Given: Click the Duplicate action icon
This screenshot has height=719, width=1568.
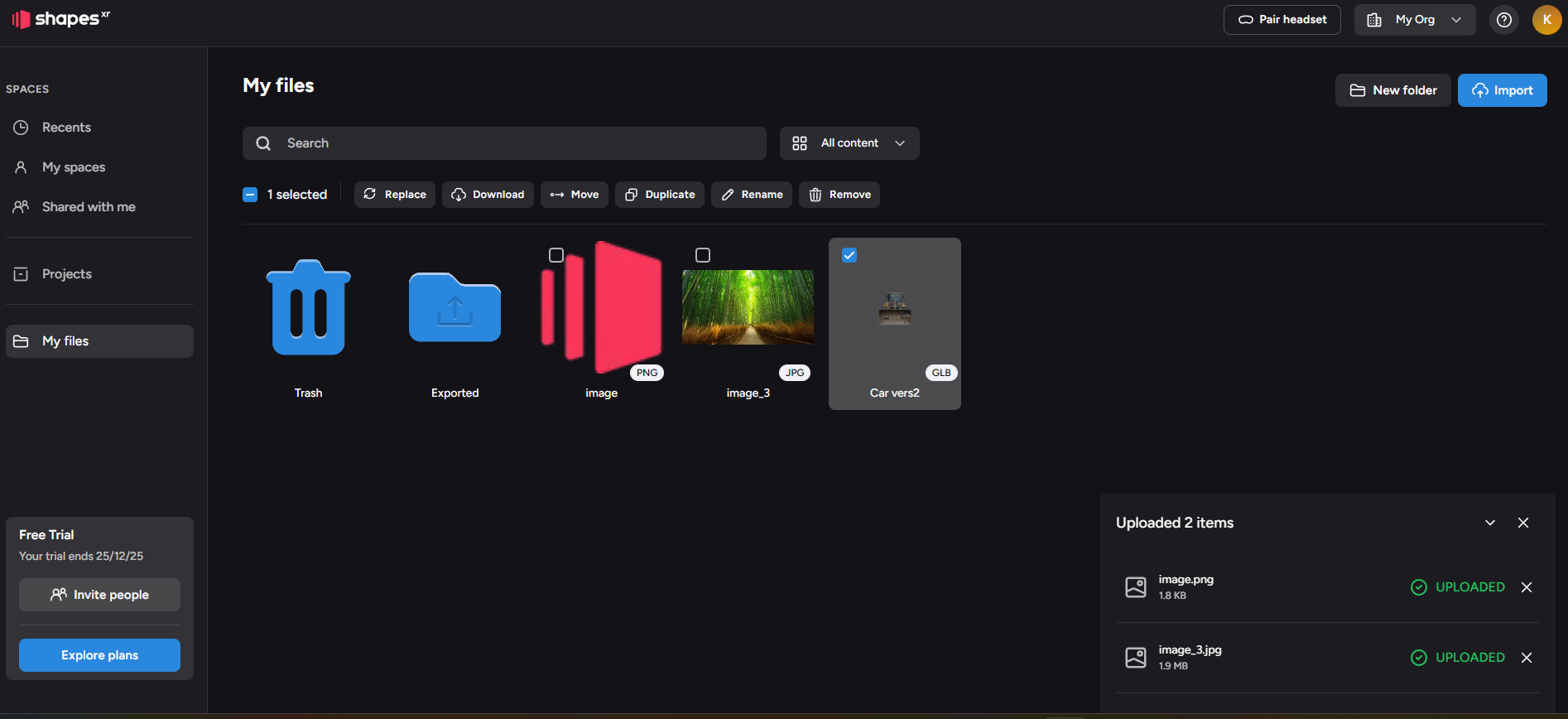Looking at the screenshot, I should click(x=632, y=195).
